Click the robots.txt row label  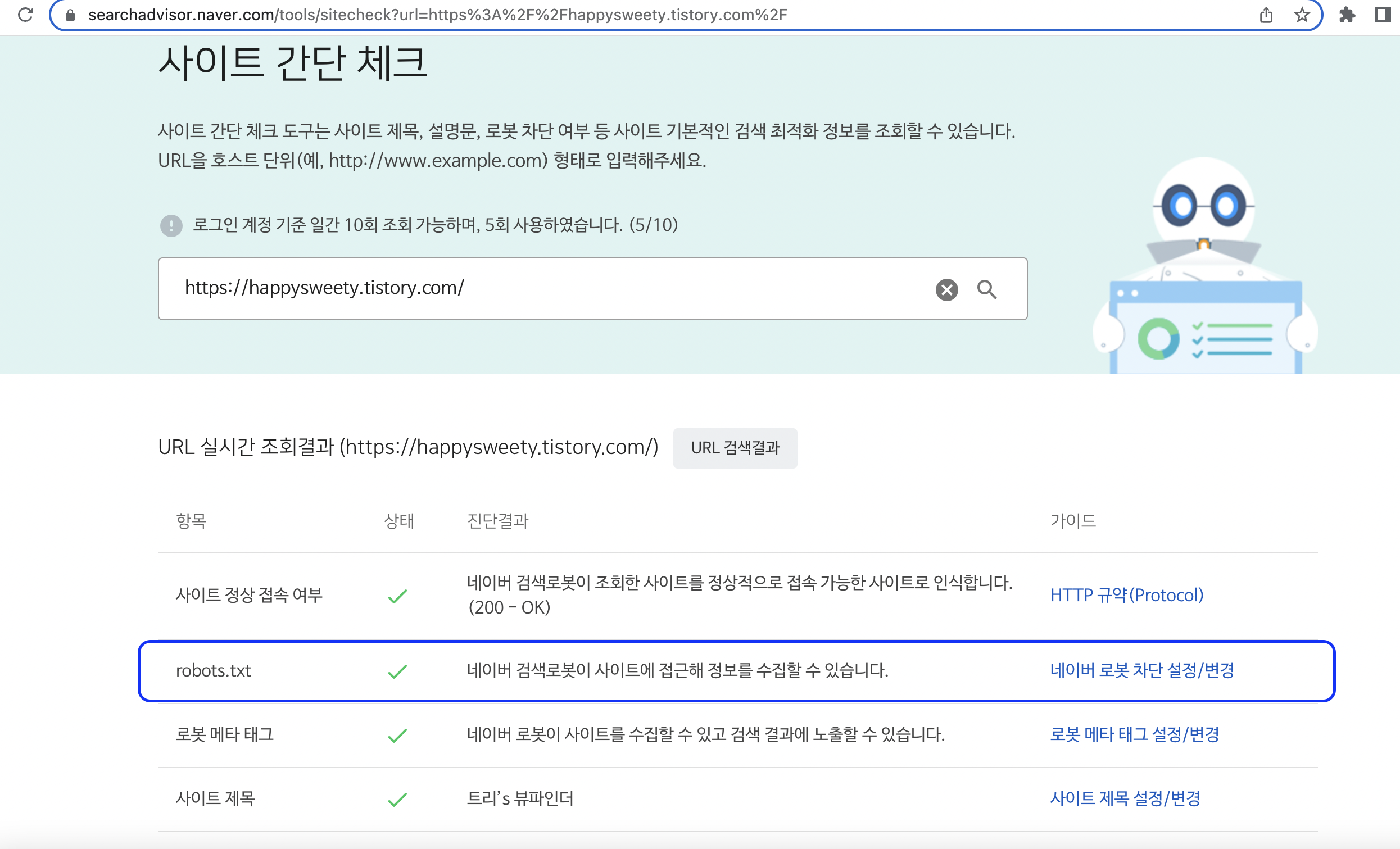point(213,671)
